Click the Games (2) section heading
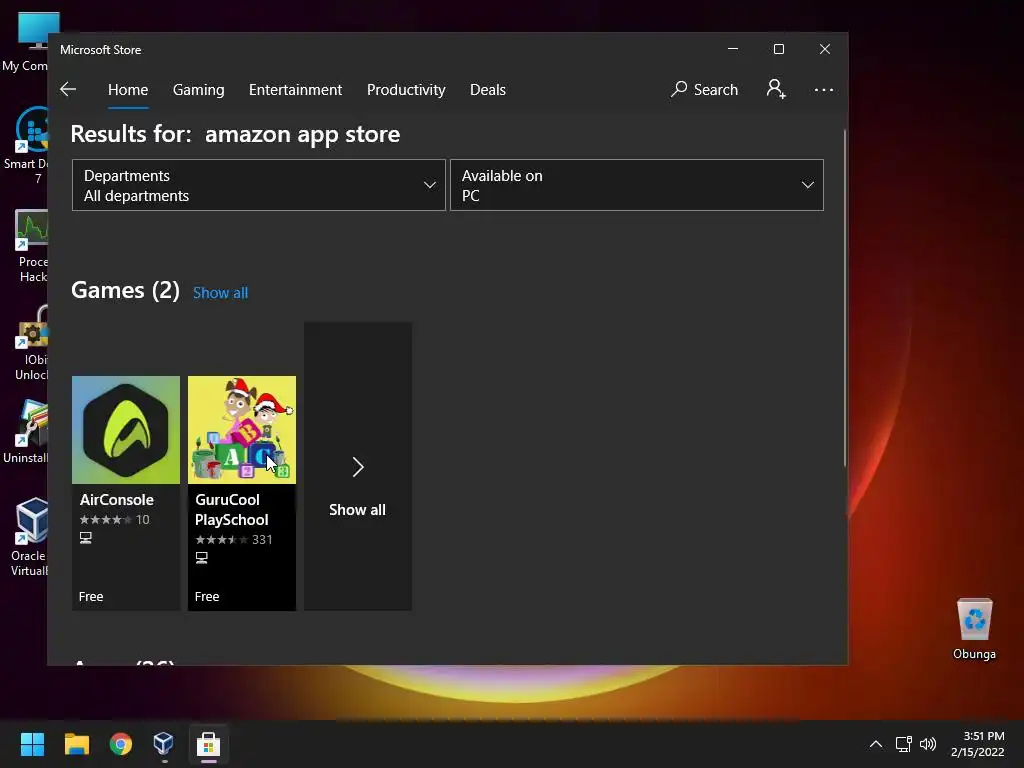This screenshot has width=1024, height=768. pyautogui.click(x=125, y=290)
